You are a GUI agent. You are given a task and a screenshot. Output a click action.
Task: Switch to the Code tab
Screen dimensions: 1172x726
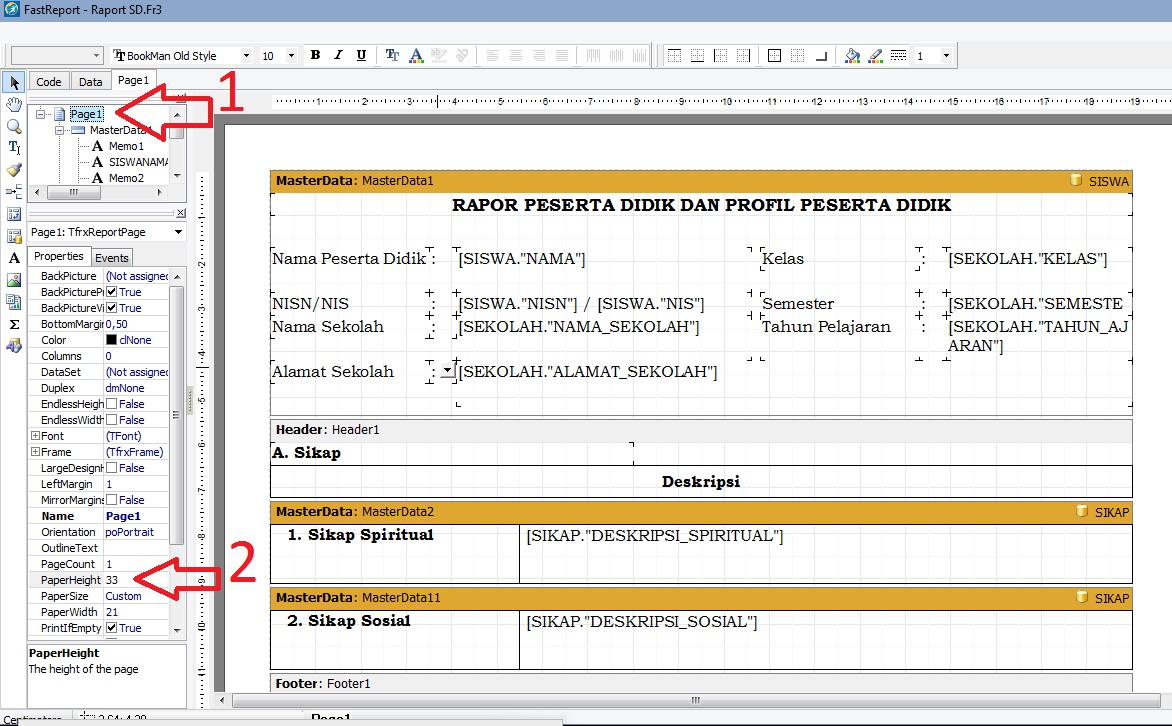(48, 82)
